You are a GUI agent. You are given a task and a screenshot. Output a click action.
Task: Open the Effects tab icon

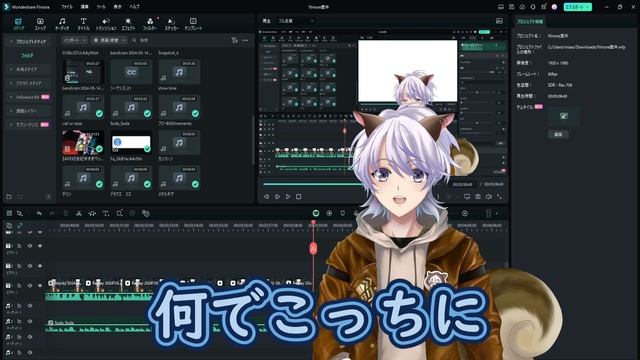[128, 24]
